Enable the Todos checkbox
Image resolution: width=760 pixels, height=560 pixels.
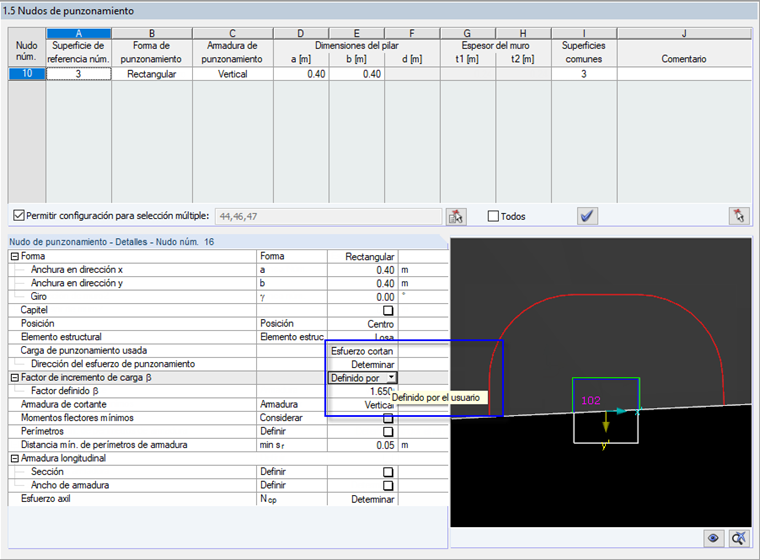point(493,216)
